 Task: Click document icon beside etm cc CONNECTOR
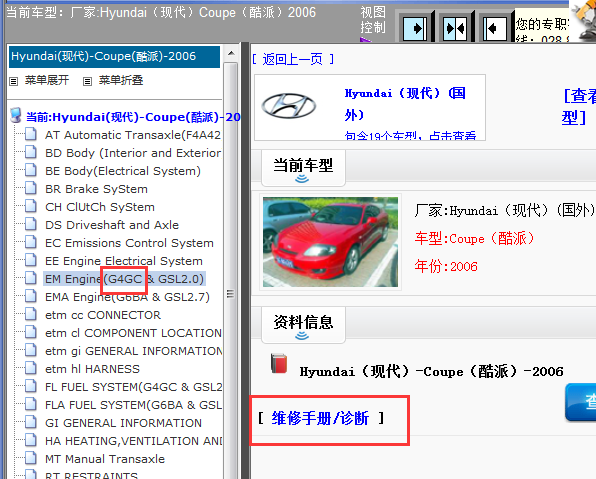31,314
